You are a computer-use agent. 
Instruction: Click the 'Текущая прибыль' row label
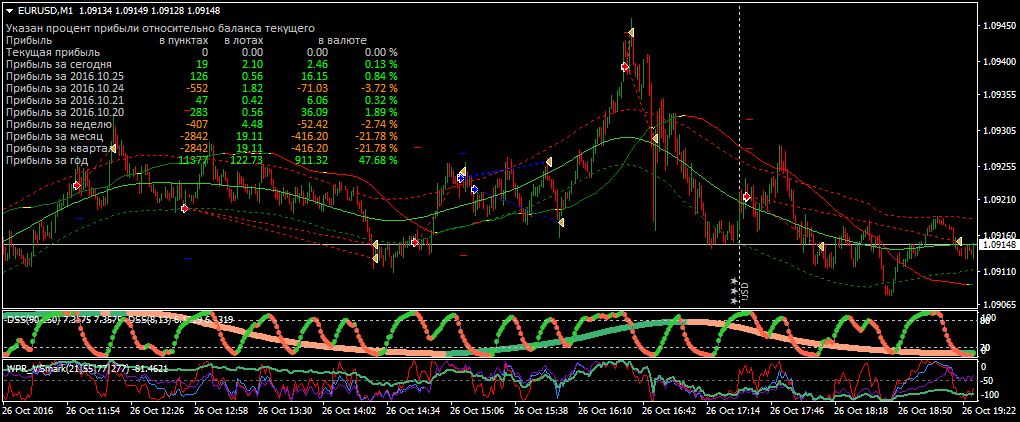coord(53,53)
